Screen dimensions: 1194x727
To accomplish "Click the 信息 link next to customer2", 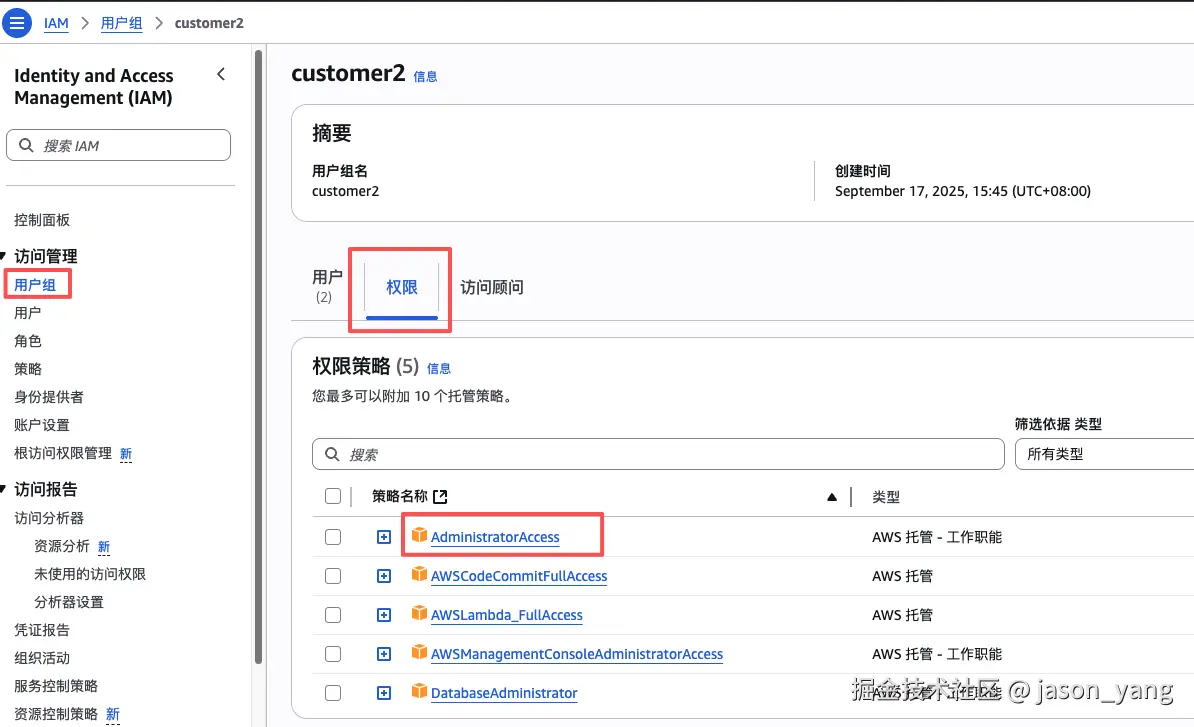I will click(x=425, y=76).
